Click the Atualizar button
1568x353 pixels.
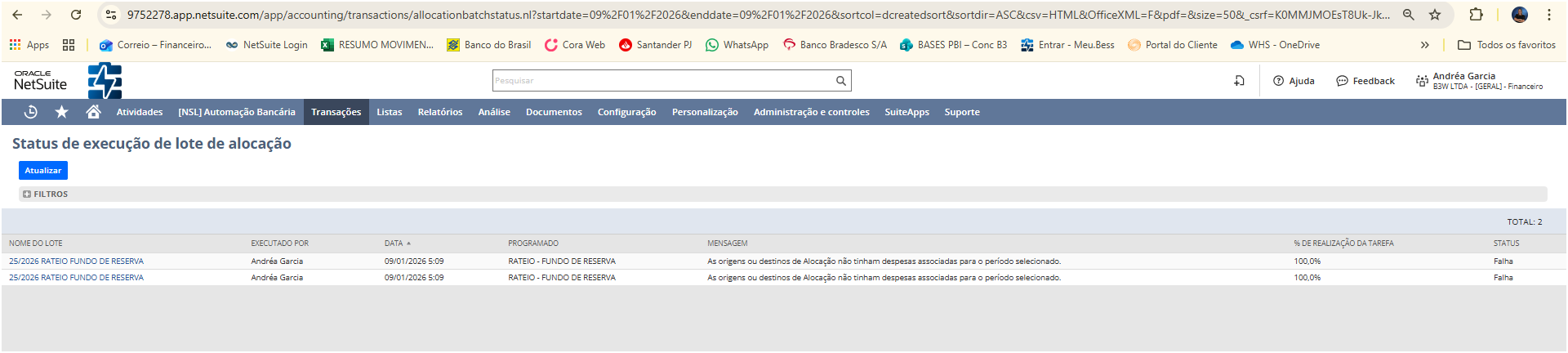point(43,170)
